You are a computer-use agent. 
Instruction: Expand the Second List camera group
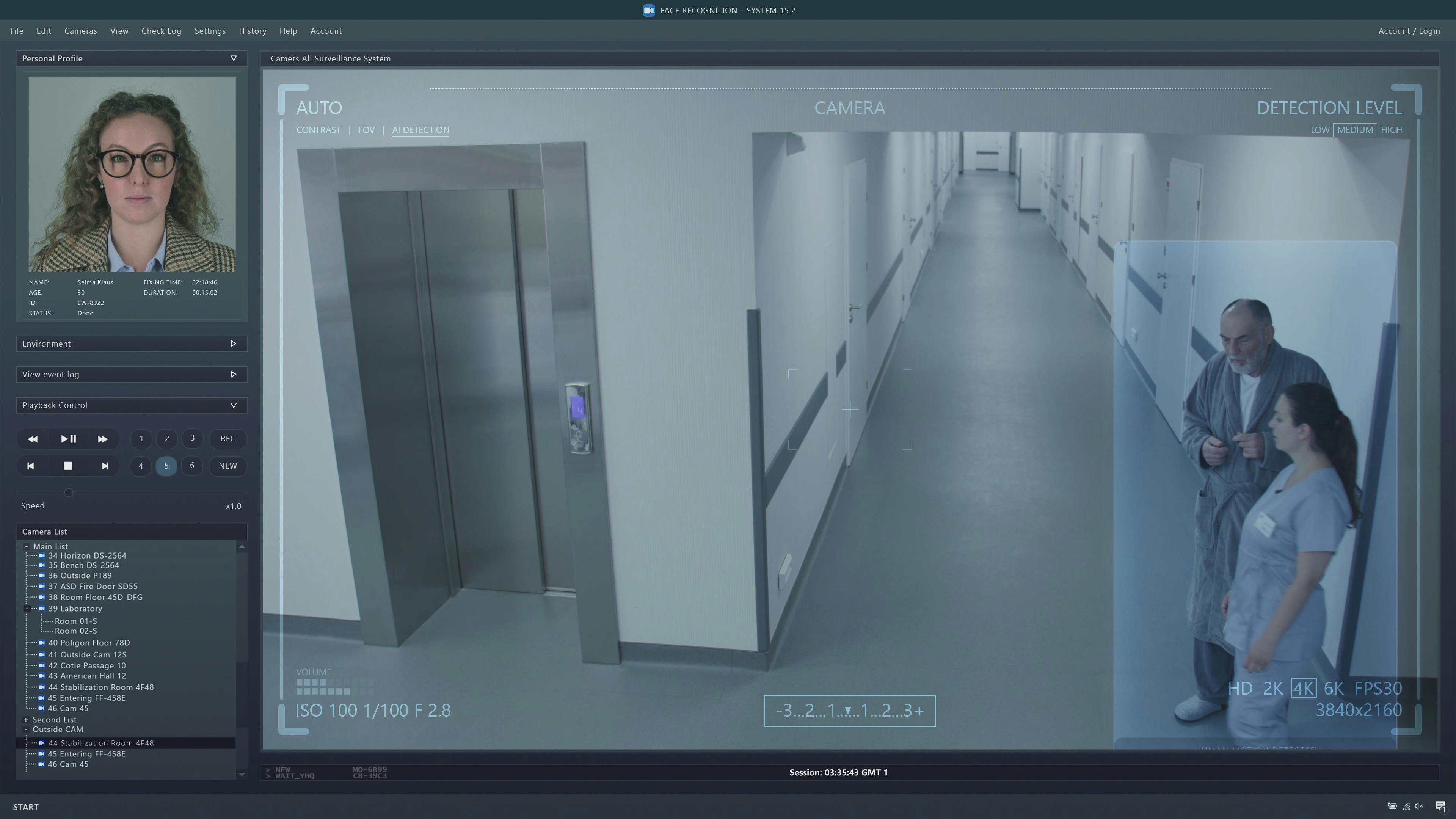pyautogui.click(x=26, y=720)
